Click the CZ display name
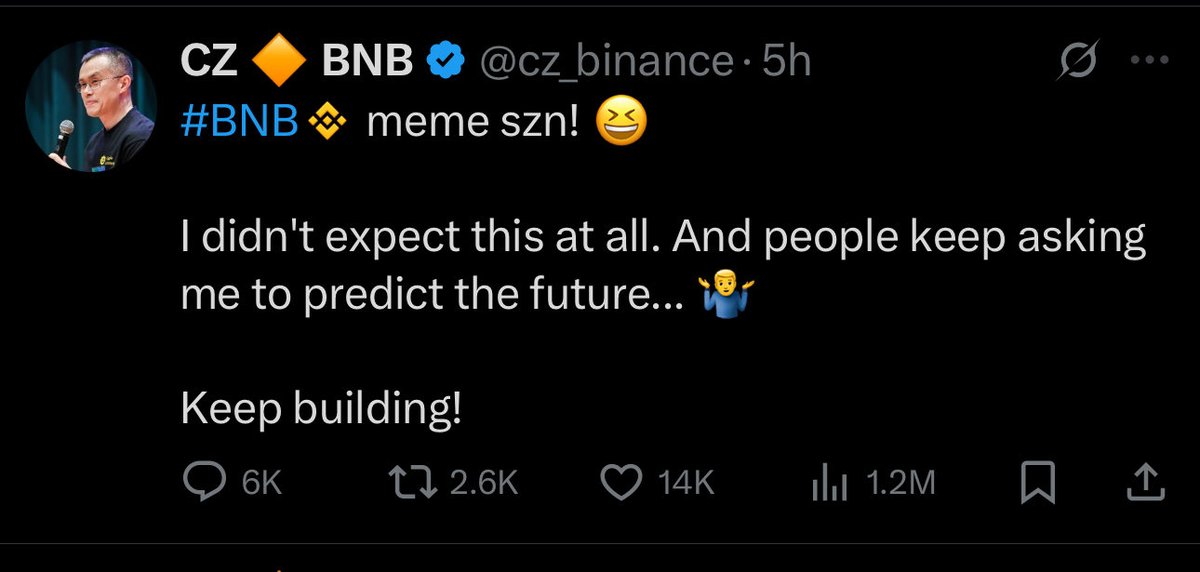This screenshot has height=572, width=1200. 208,63
